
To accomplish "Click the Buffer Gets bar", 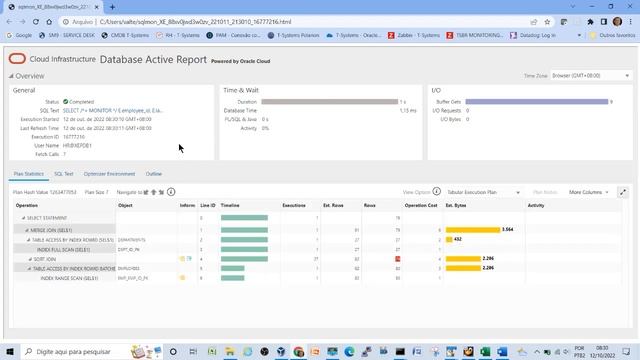I will pyautogui.click(x=537, y=102).
